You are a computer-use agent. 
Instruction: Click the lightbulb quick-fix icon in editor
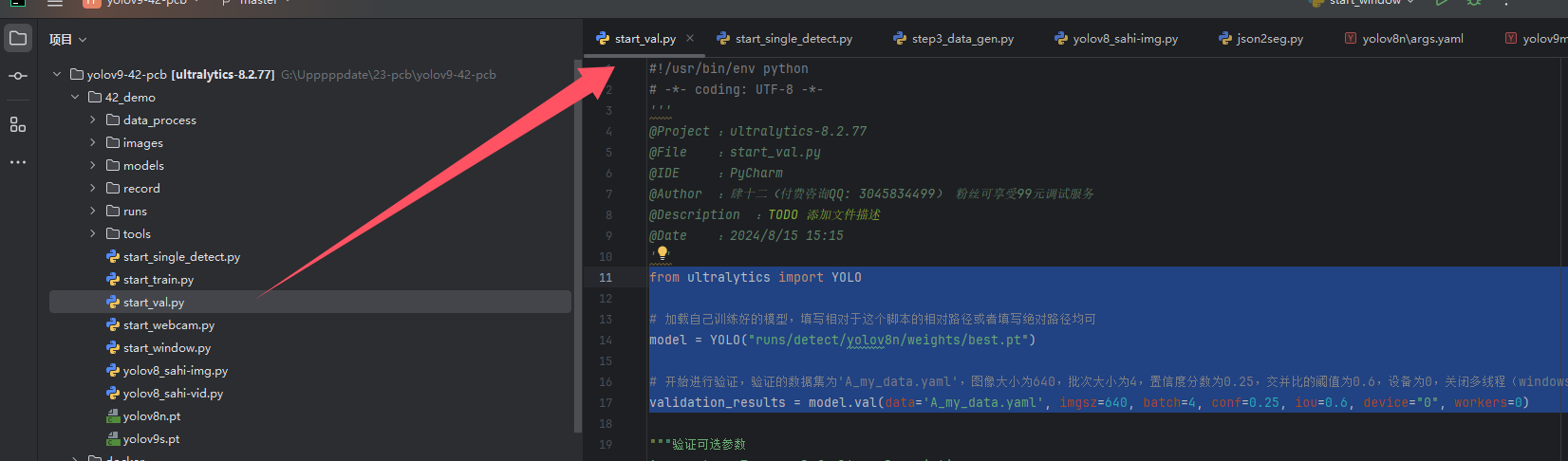pyautogui.click(x=663, y=253)
